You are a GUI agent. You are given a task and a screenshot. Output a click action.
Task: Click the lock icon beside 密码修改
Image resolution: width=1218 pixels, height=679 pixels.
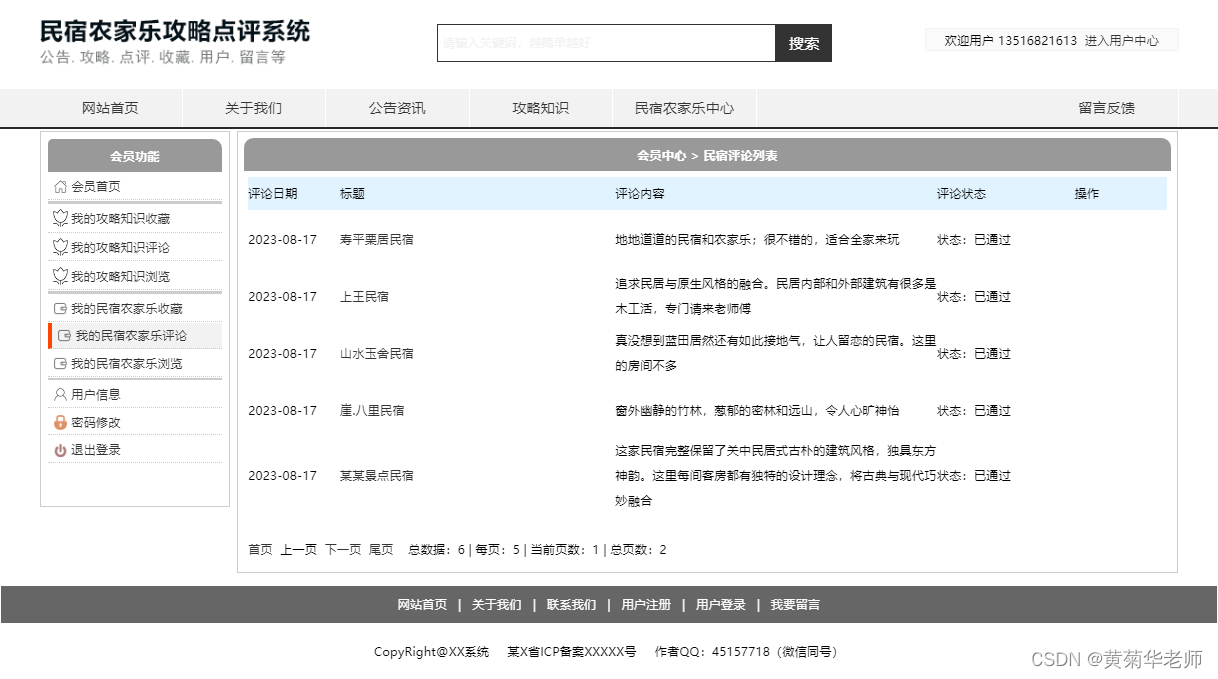point(59,421)
